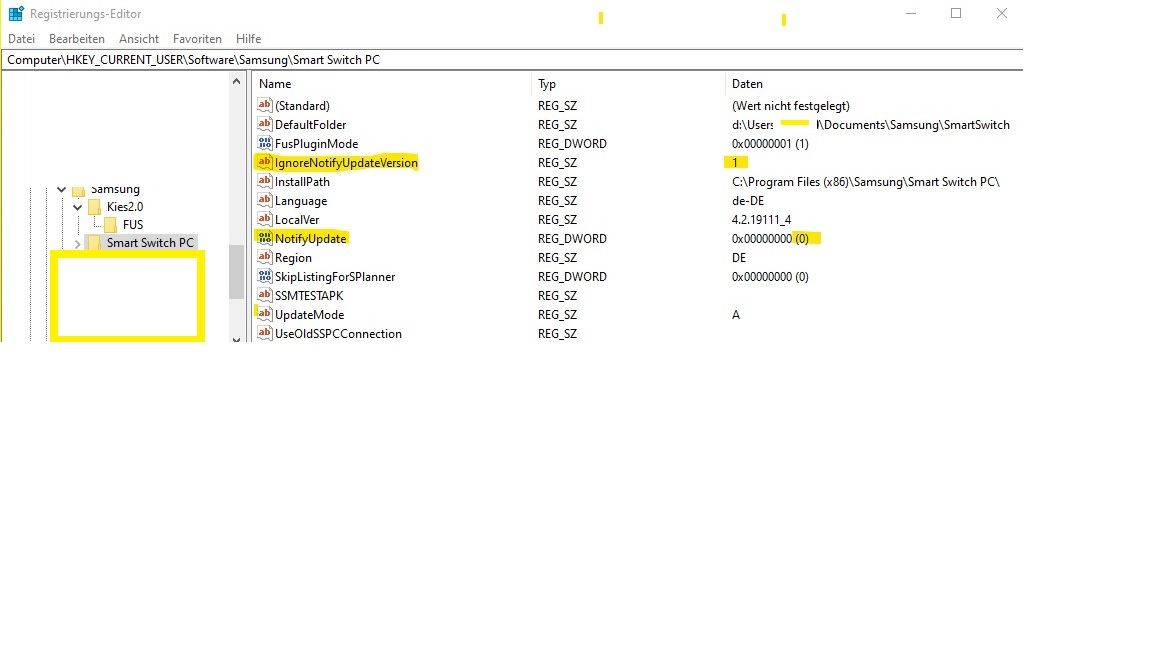Select the DWORD icon next to FusPluginMode
1152x648 pixels.
tap(264, 143)
